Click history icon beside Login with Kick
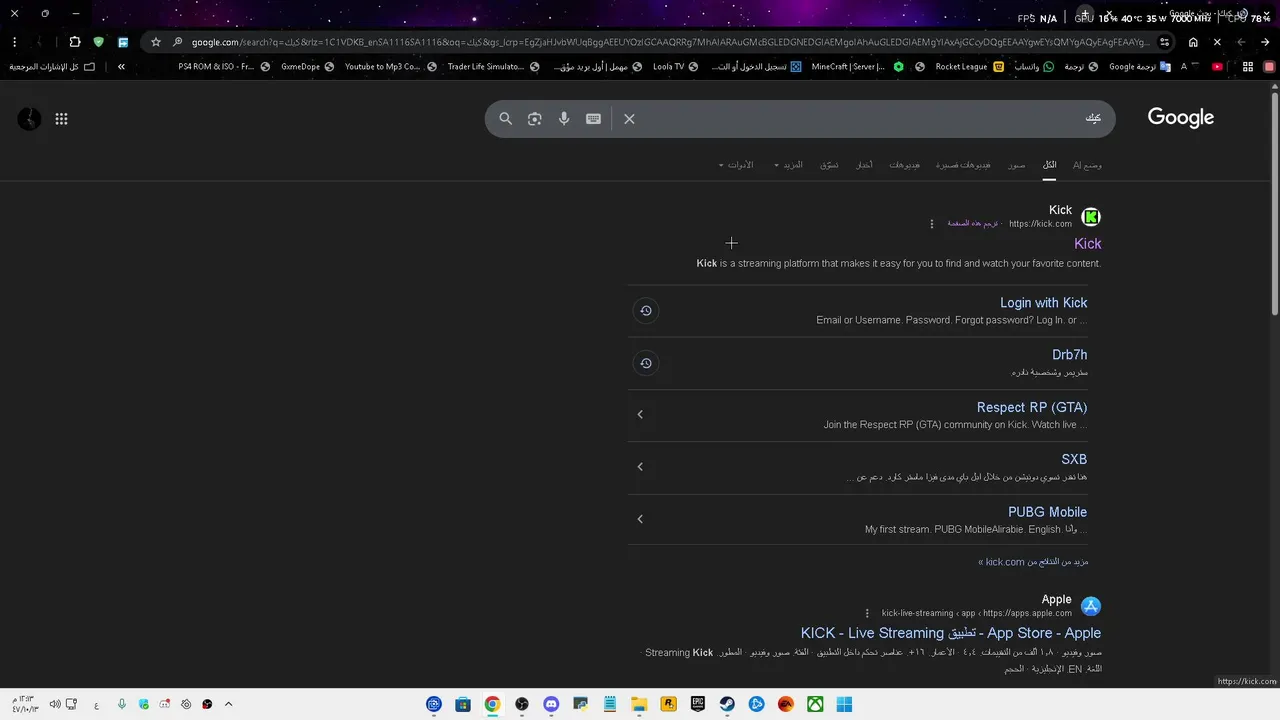The image size is (1280, 720). pyautogui.click(x=646, y=311)
